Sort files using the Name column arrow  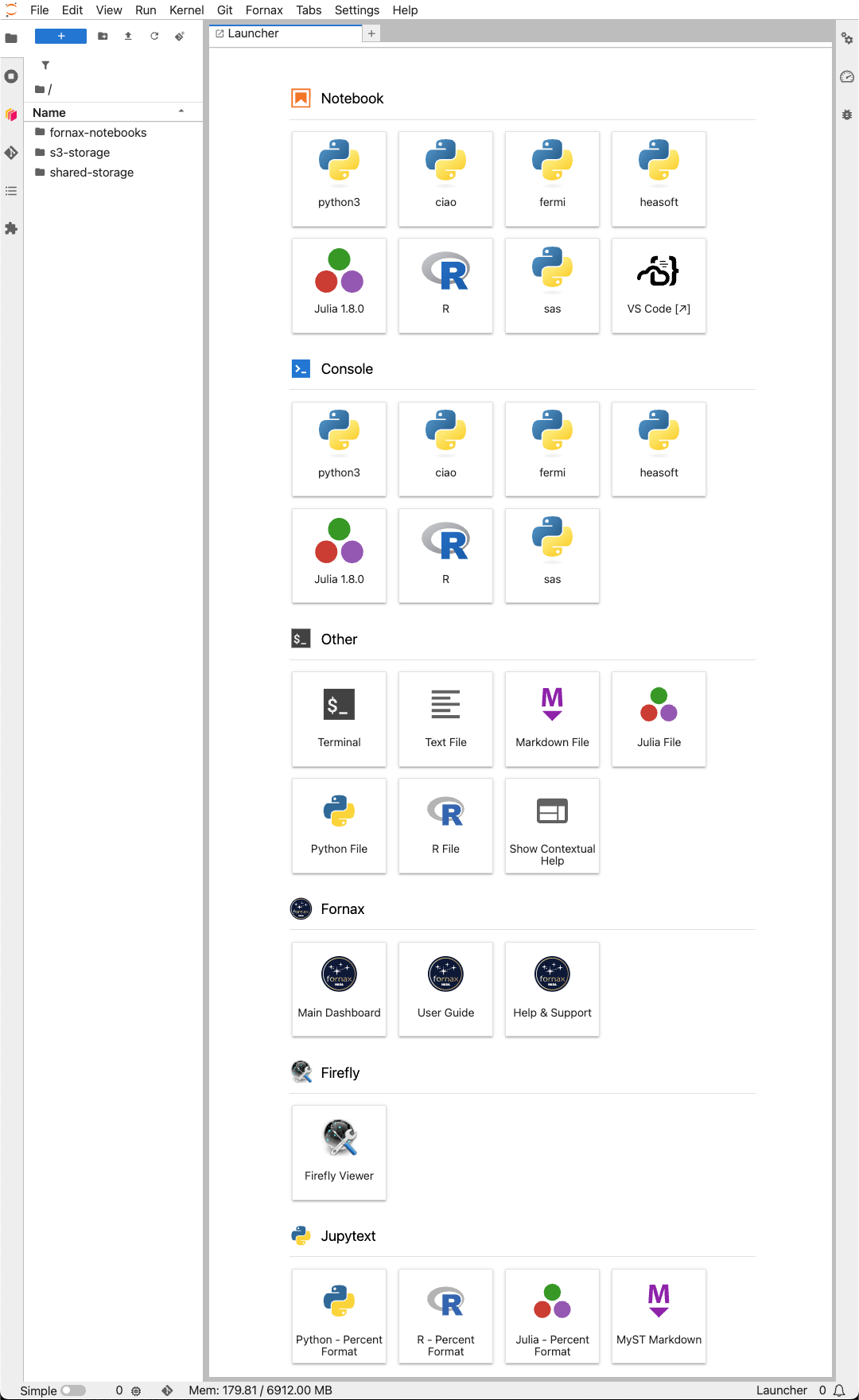pyautogui.click(x=181, y=112)
